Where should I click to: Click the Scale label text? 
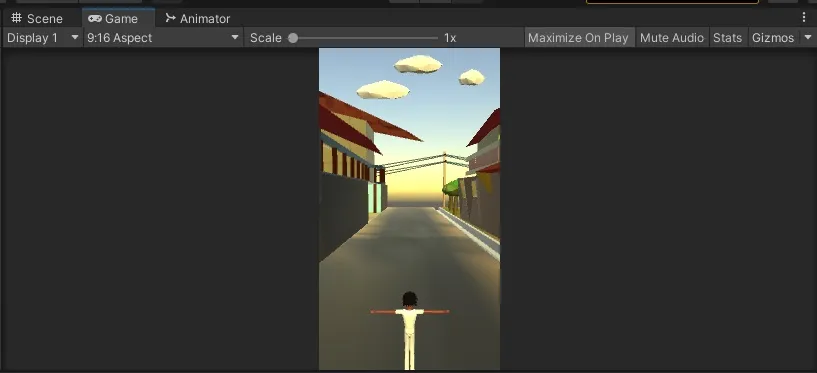[266, 38]
